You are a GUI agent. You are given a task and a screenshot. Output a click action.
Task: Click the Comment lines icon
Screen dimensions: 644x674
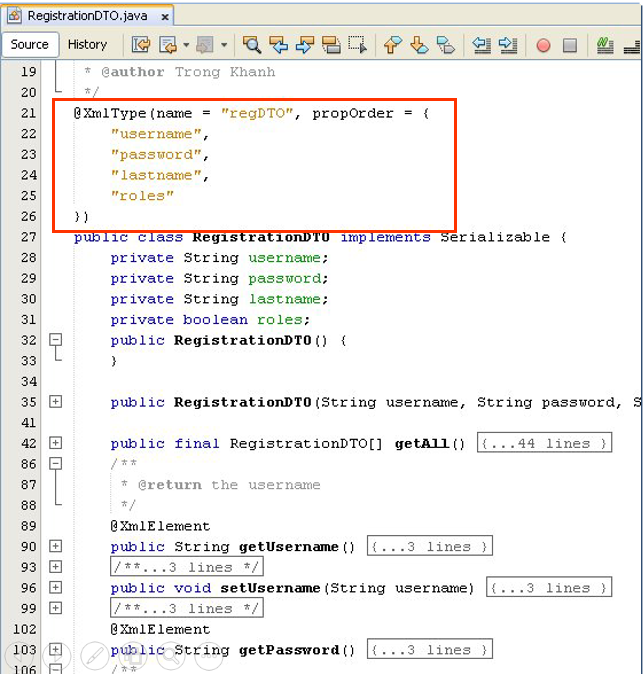[x=605, y=45]
